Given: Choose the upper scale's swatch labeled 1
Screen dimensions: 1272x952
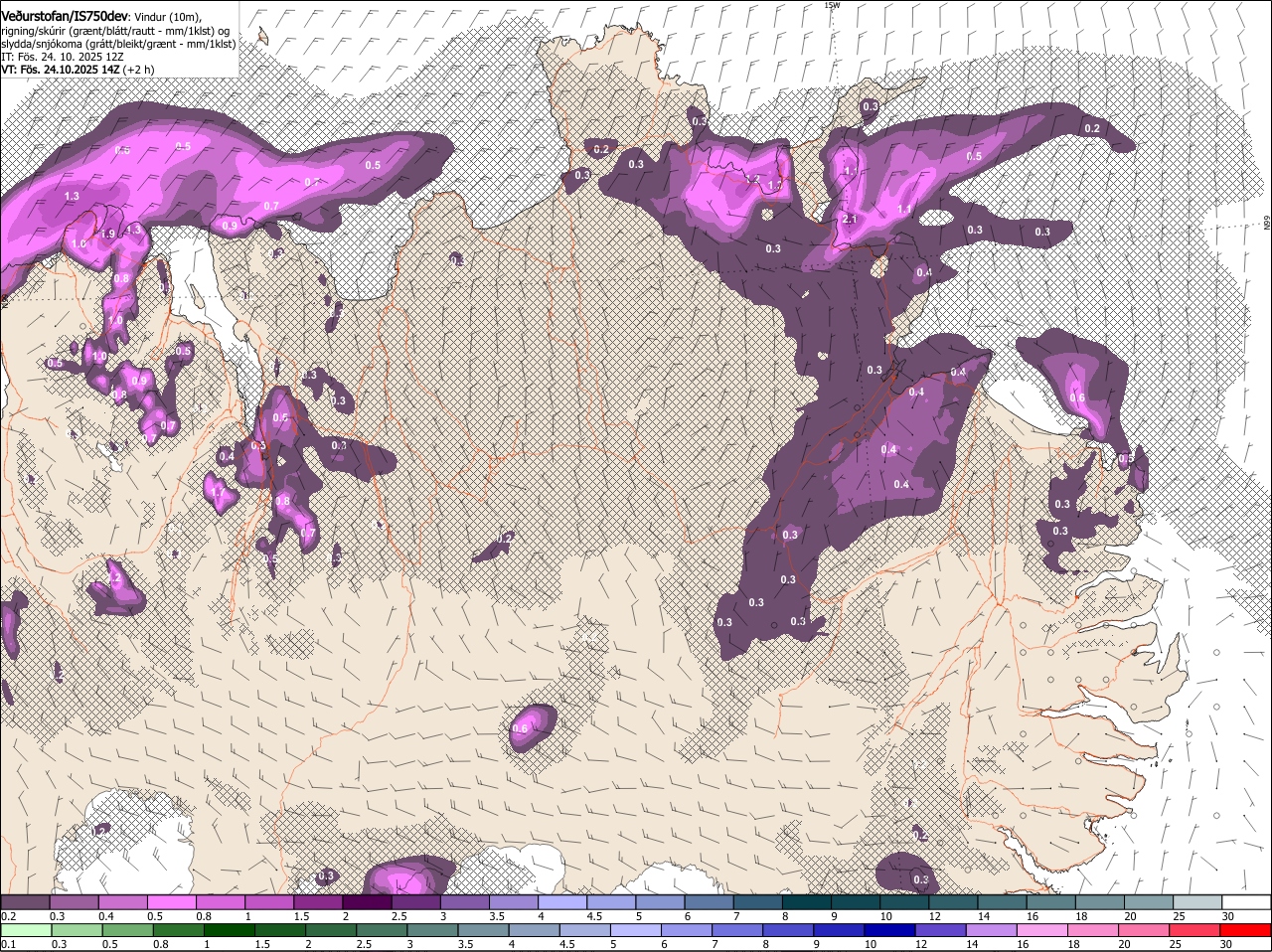Looking at the screenshot, I should tap(268, 901).
